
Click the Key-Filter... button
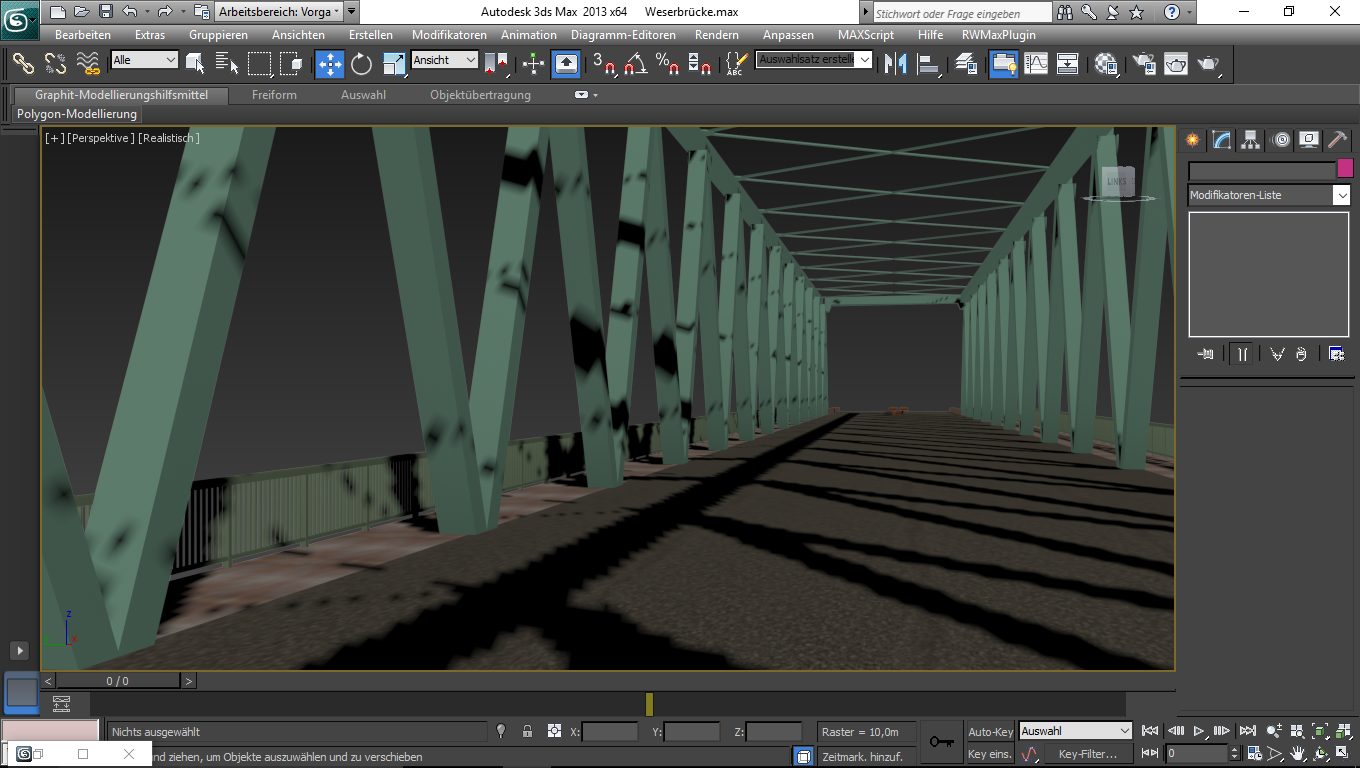coord(1088,754)
